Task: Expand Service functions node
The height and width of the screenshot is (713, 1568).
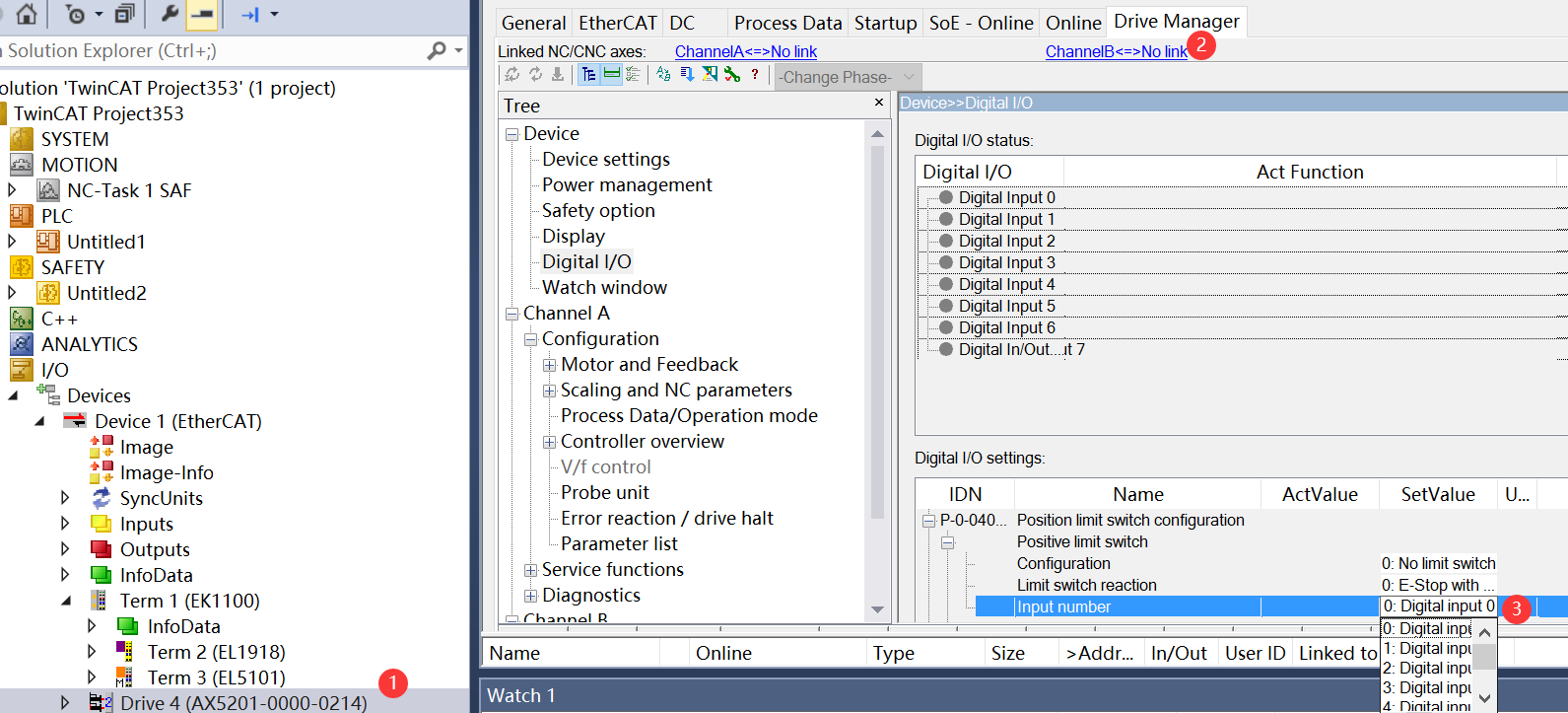Action: coord(530,570)
